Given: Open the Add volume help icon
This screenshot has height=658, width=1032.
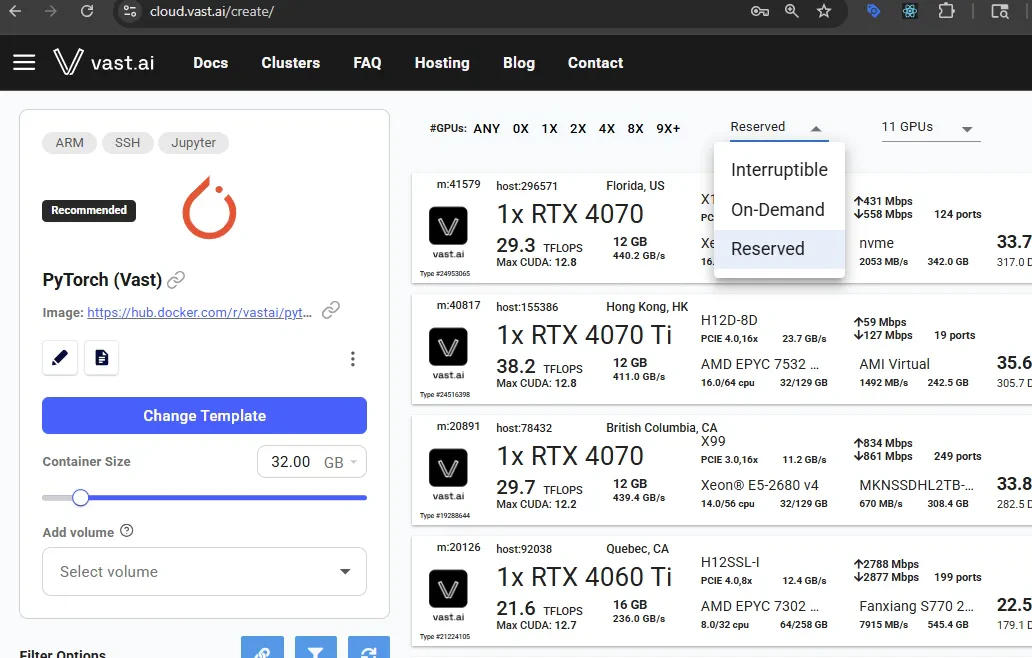Looking at the screenshot, I should click(x=127, y=531).
